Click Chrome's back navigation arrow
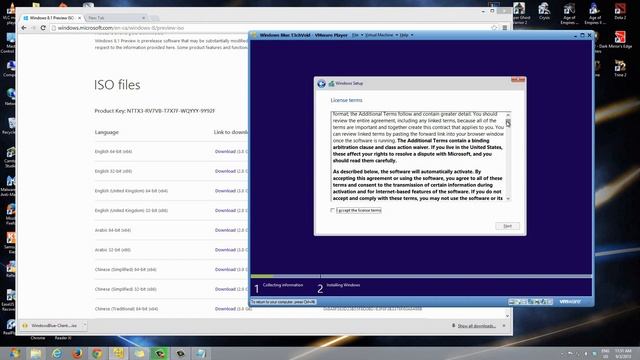 [x=24, y=28]
